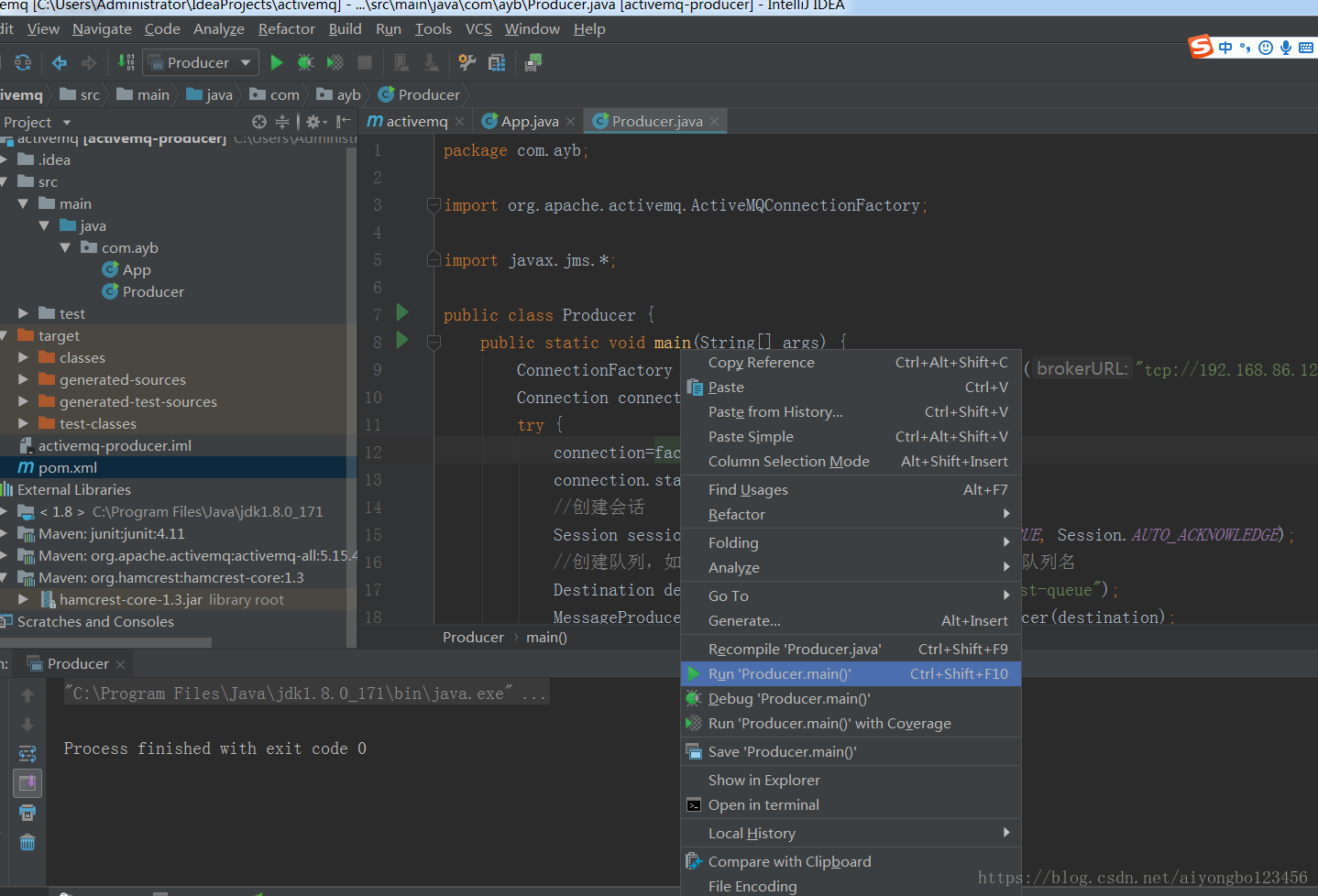Click Find Usages in context menu
Viewport: 1318px width, 896px height.
[851, 489]
